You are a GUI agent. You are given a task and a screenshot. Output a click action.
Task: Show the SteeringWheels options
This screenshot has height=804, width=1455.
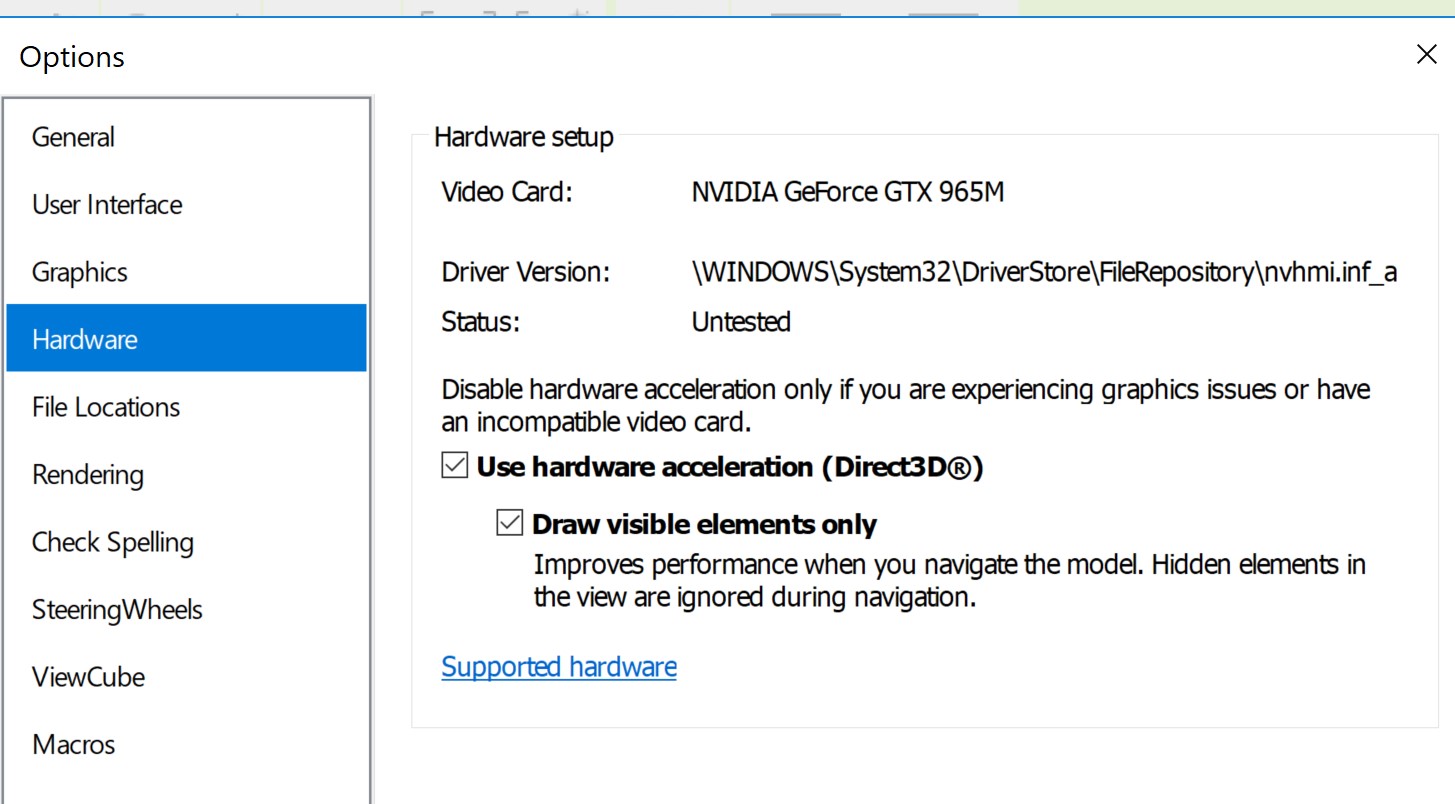(117, 610)
